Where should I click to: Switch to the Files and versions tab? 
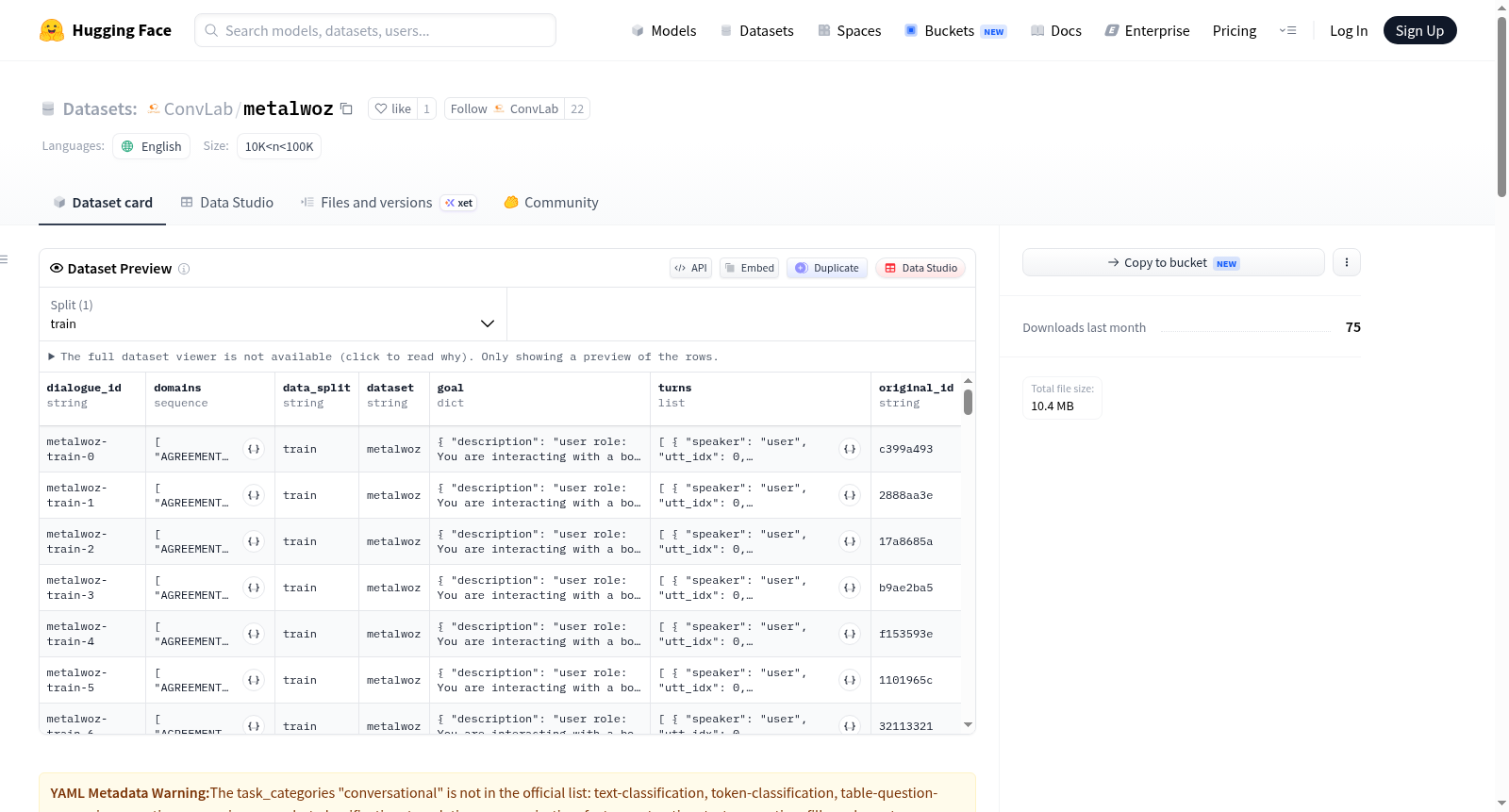coord(388,203)
